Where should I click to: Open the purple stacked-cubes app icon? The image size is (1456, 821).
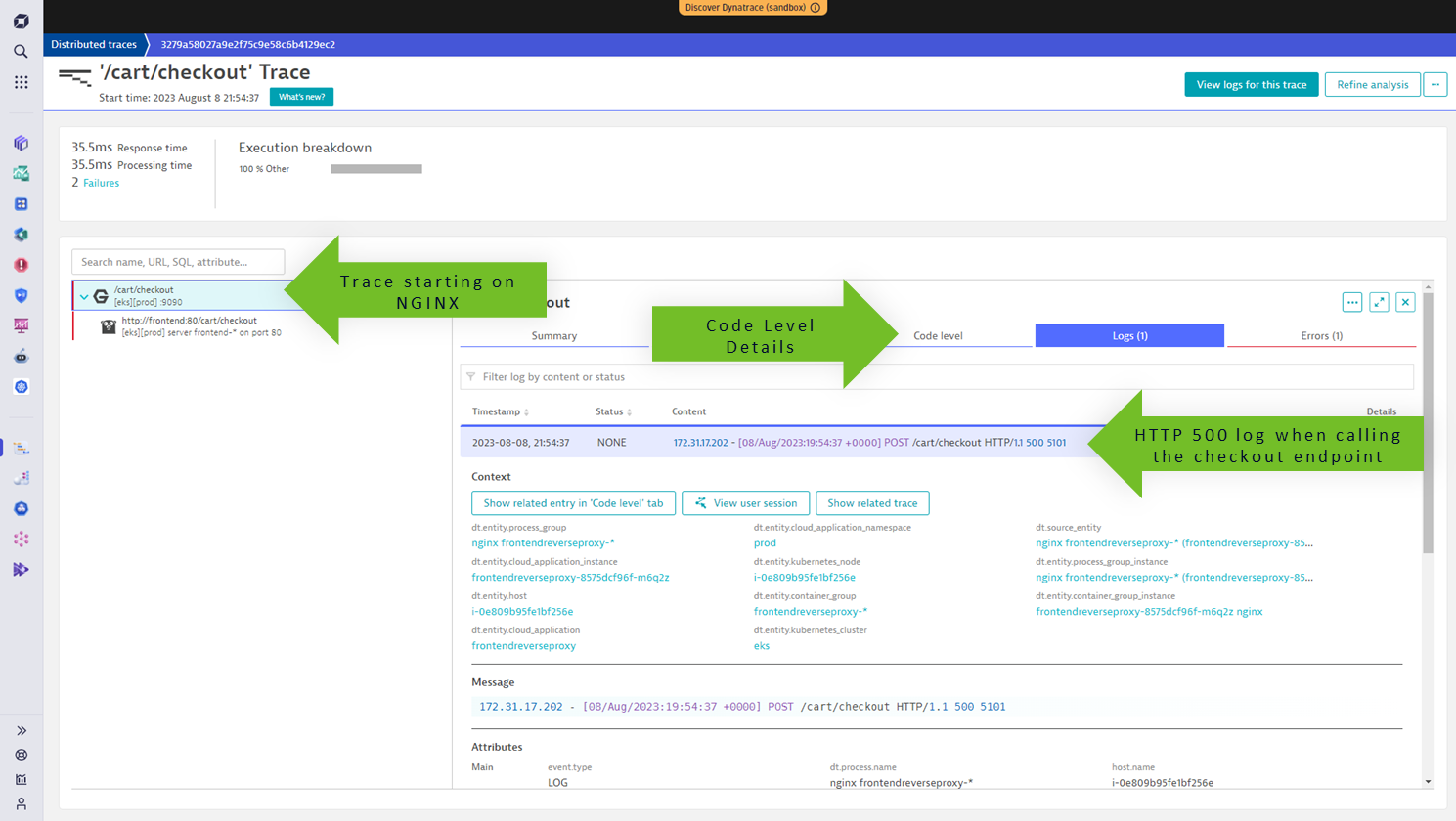[x=21, y=144]
